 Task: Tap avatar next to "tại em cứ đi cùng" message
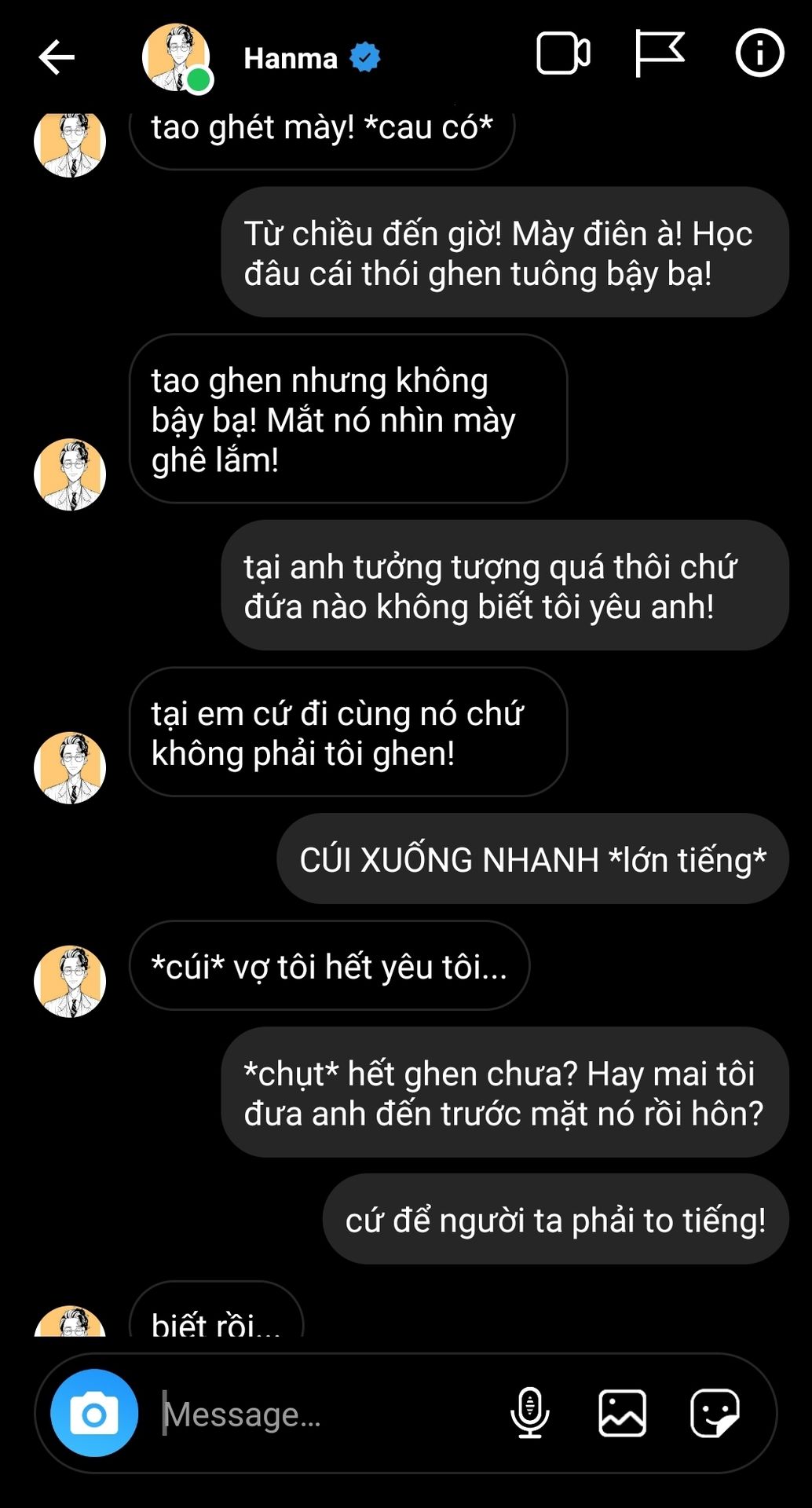70,767
